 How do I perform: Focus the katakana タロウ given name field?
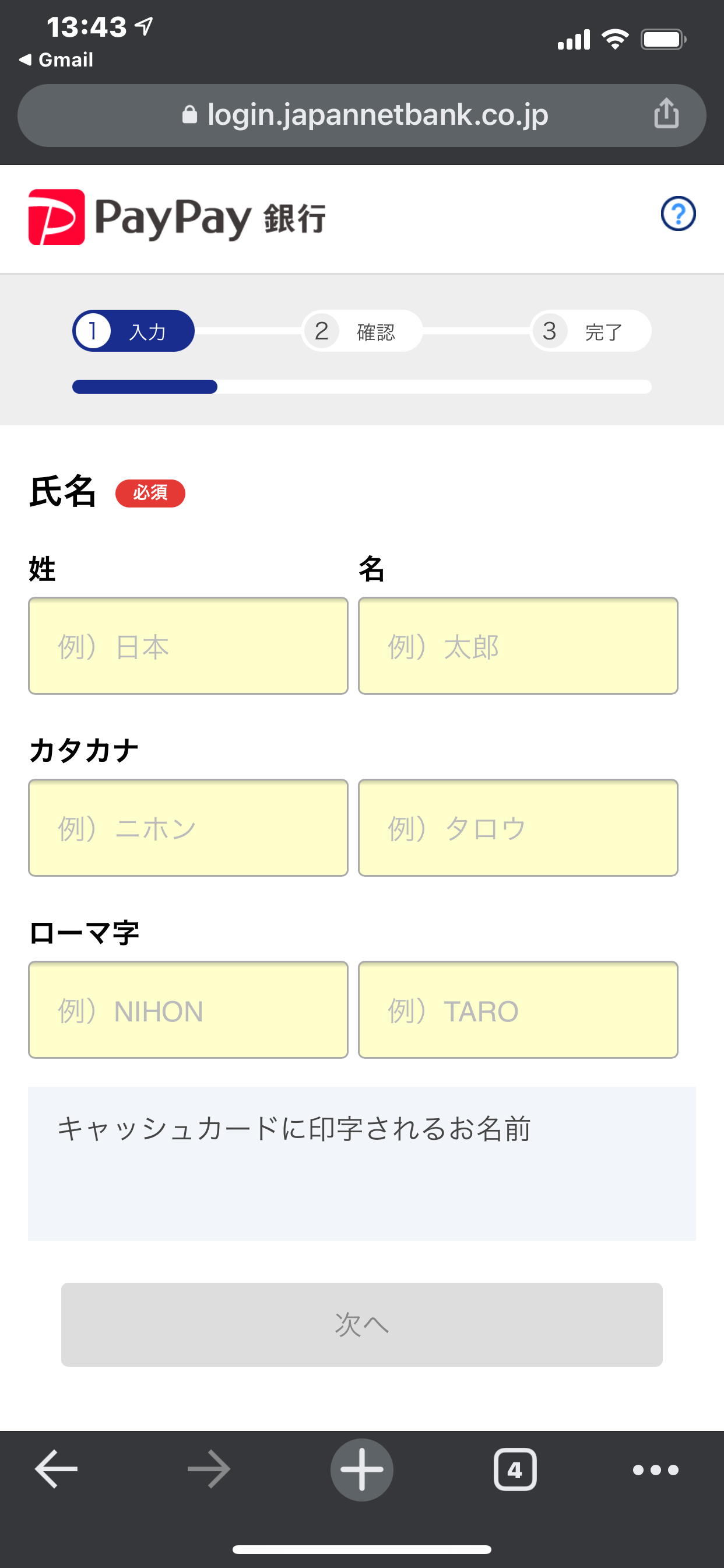click(x=518, y=828)
